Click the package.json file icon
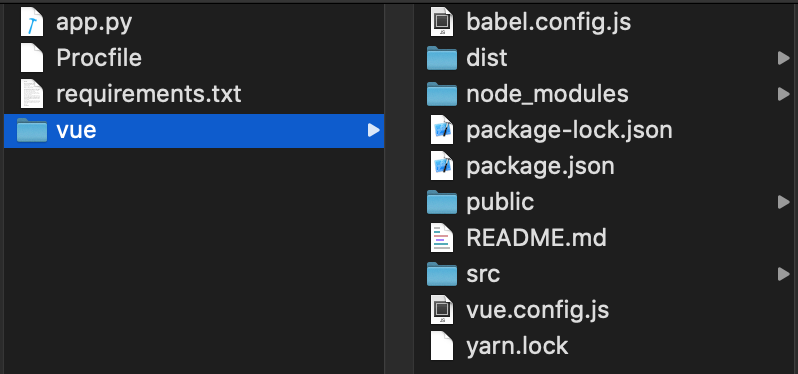798x374 pixels. 442,166
